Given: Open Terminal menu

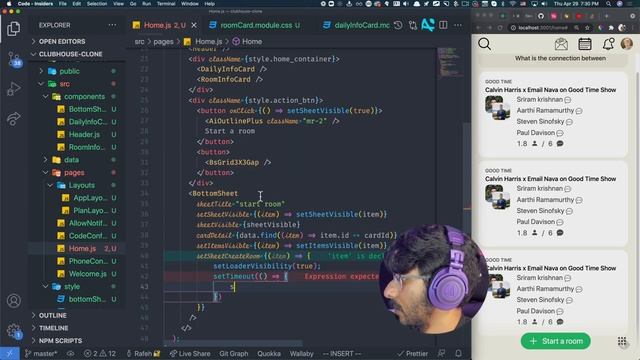Looking at the screenshot, I should point(166,4).
